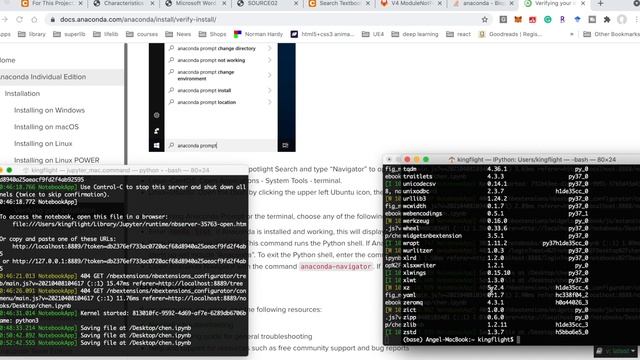Open the 'News' bookmarks folder
The image size is (640, 360).
[x=178, y=34]
